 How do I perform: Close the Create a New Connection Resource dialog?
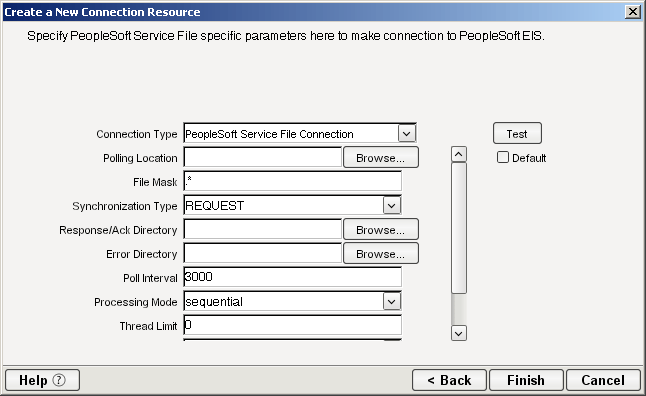pyautogui.click(x=632, y=12)
